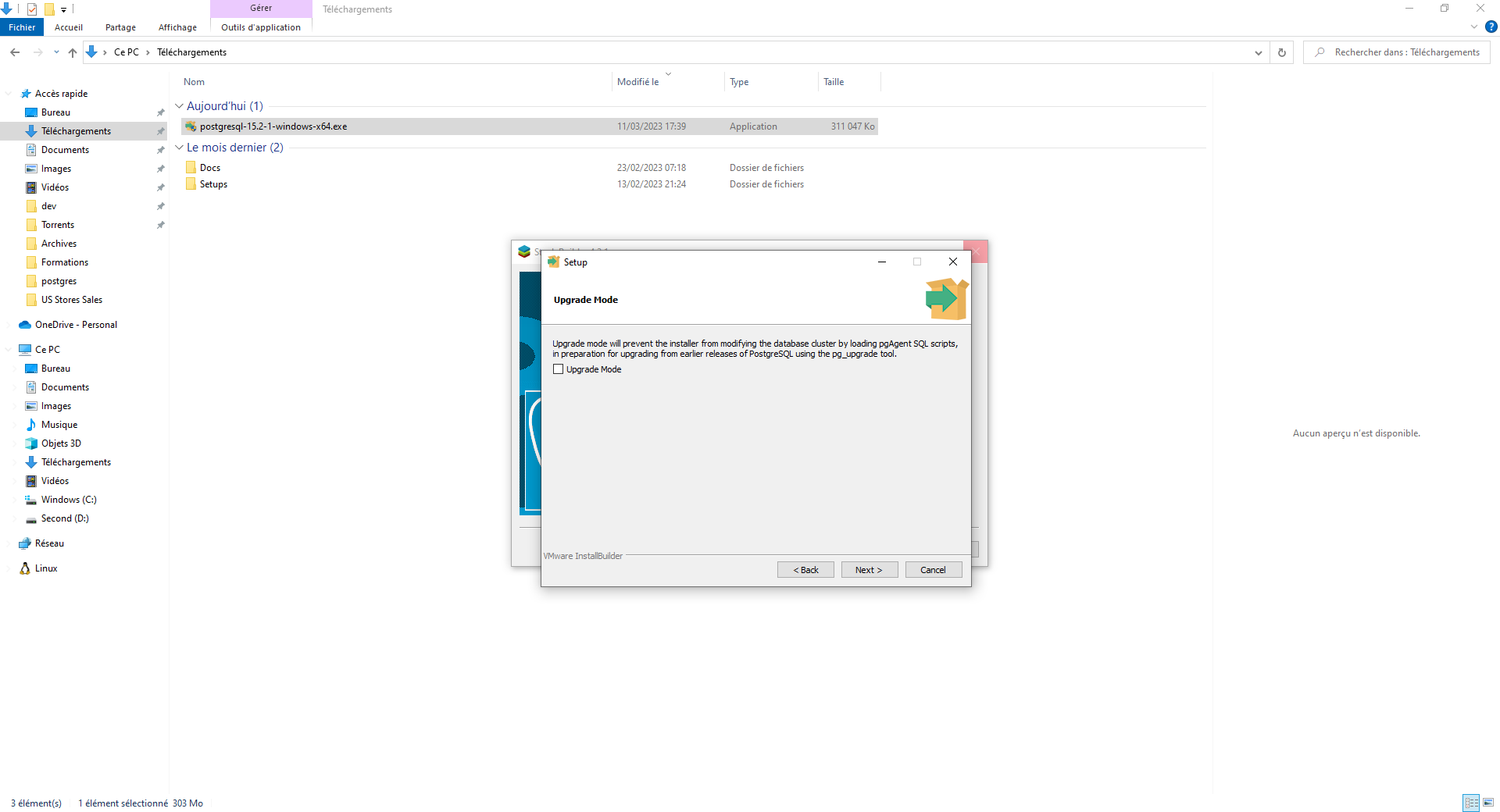Open Documents under Ce PC
This screenshot has width=1500, height=812.
[65, 387]
